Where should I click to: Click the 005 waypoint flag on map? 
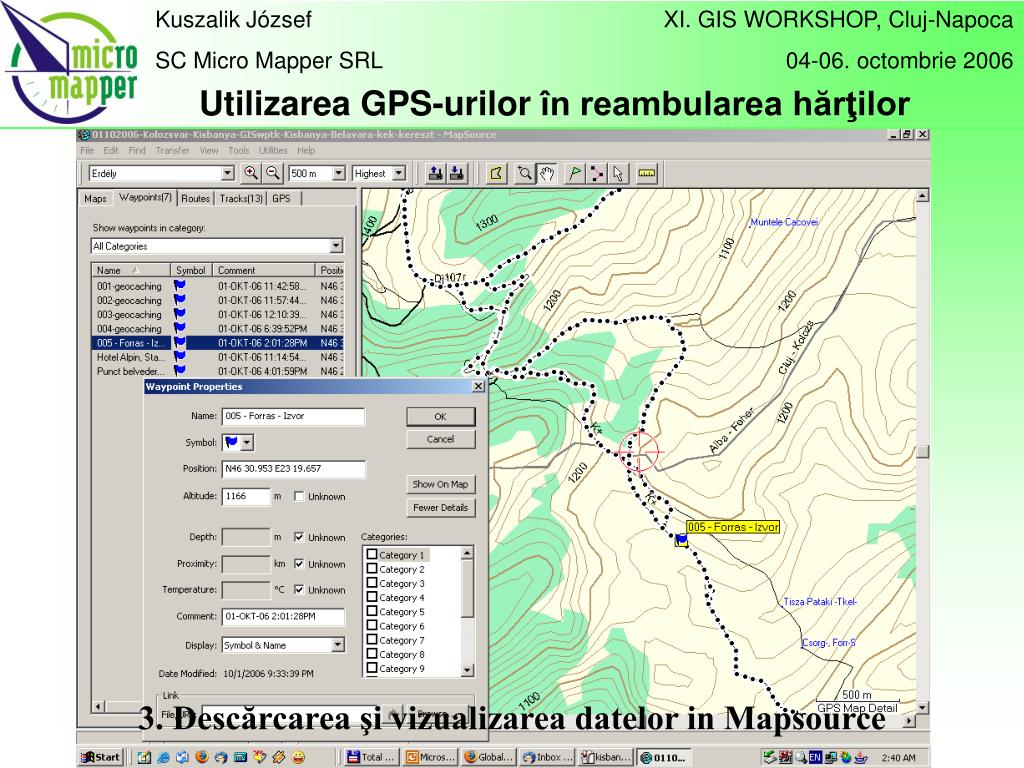[x=681, y=540]
